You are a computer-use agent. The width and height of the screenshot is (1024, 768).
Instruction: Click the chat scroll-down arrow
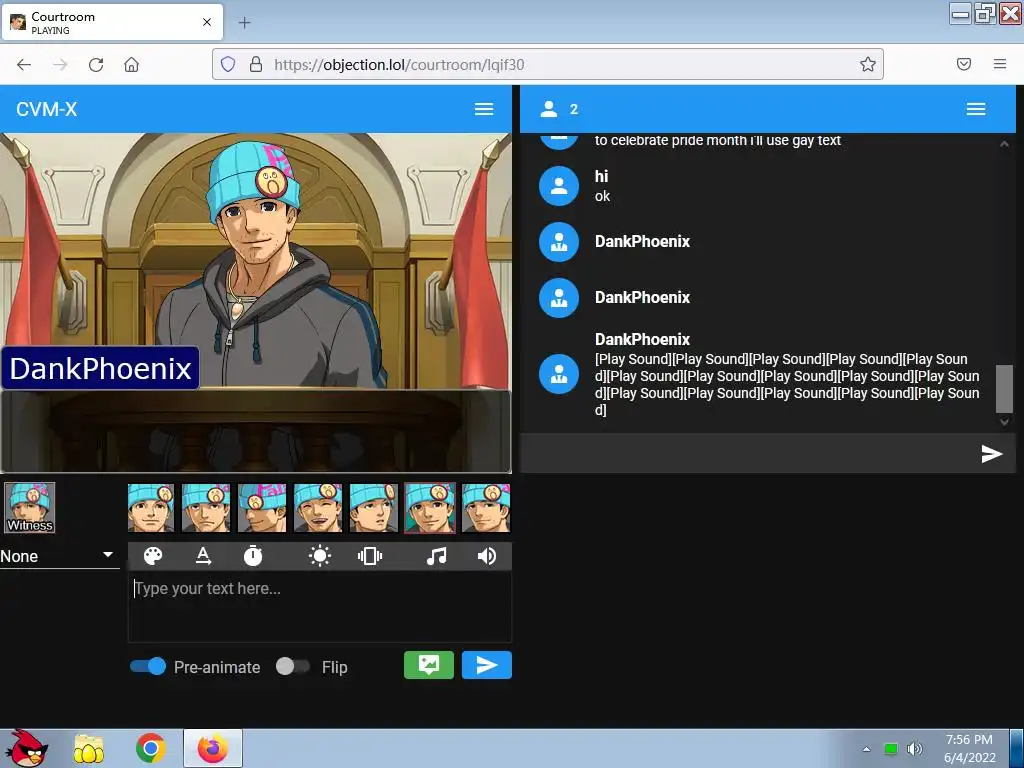tap(1004, 423)
